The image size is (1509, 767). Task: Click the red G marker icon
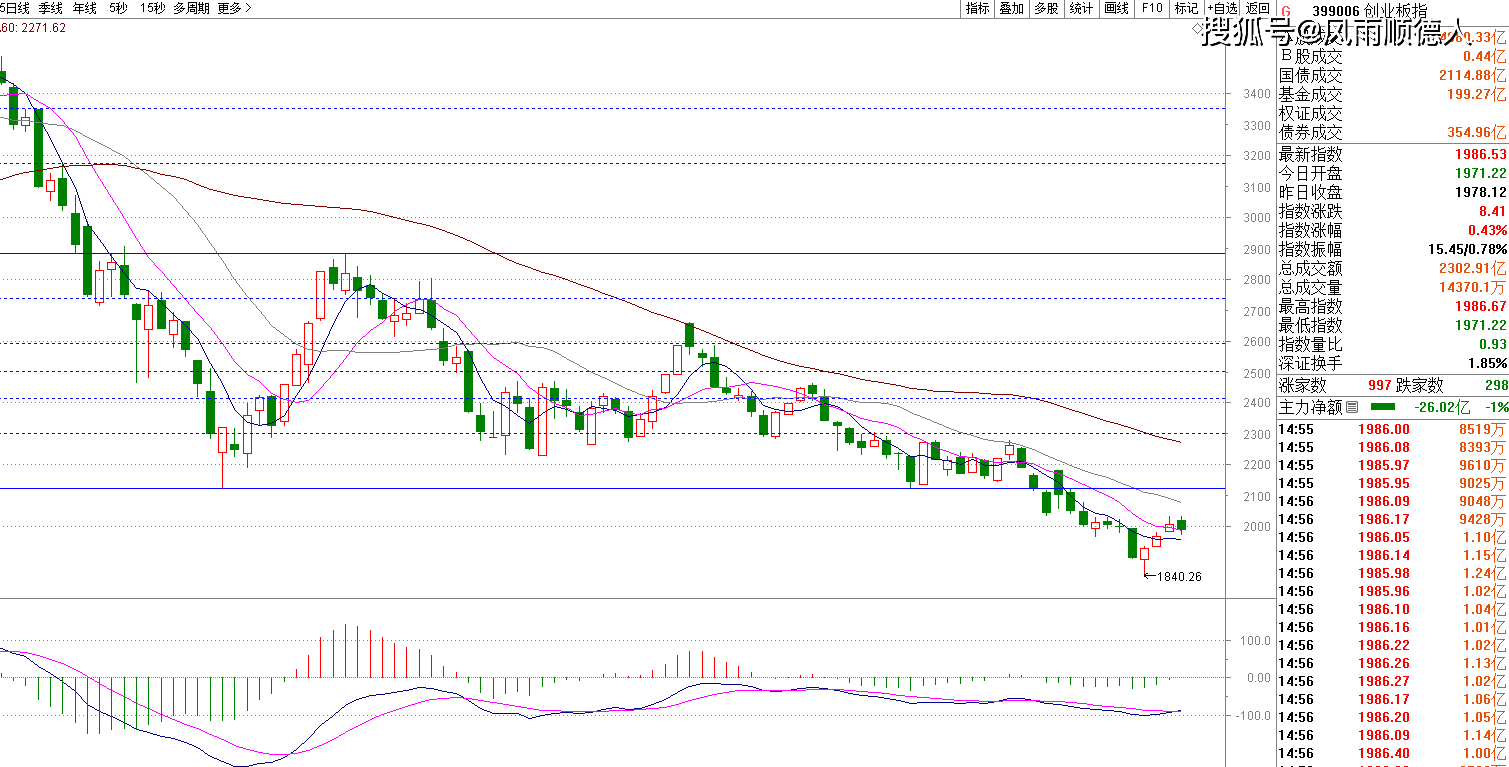1286,10
